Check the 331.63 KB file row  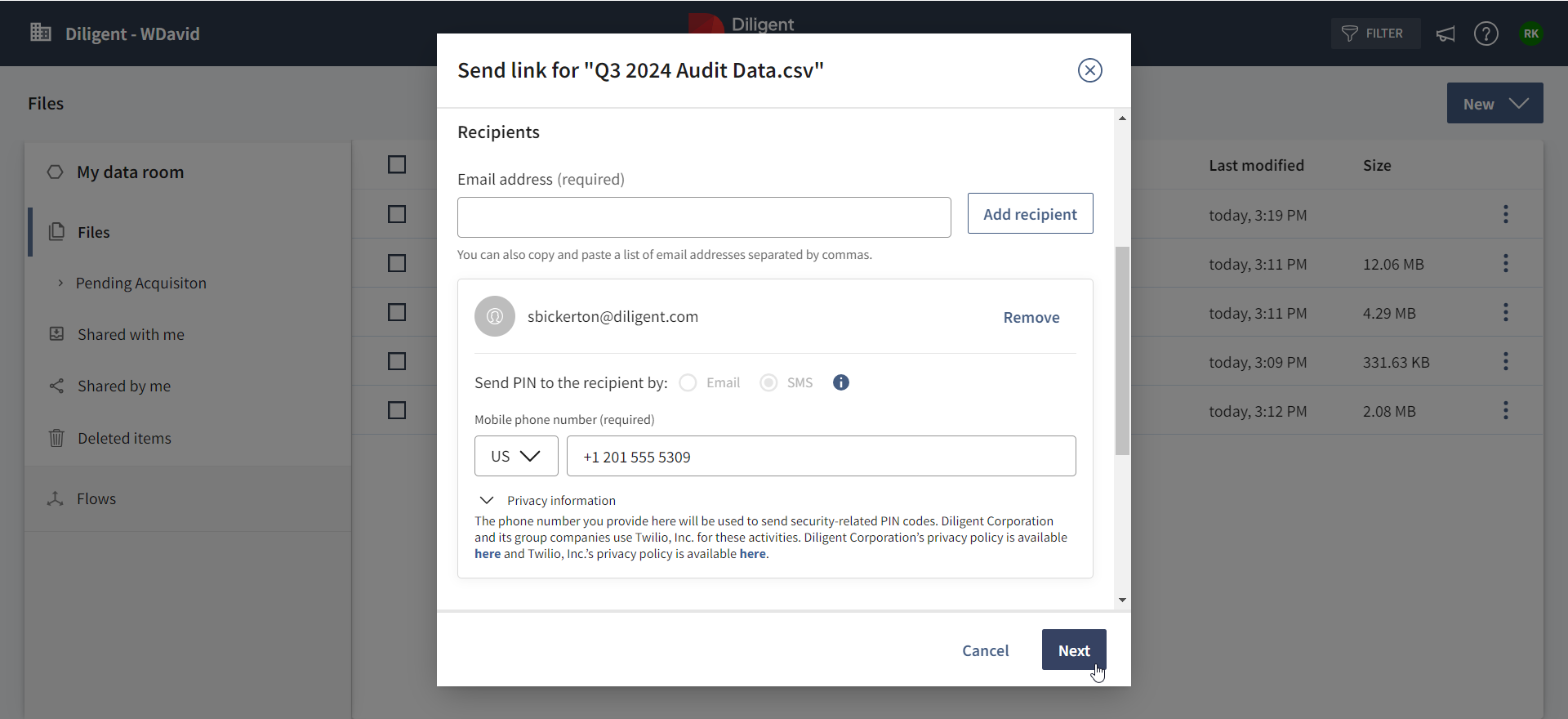point(397,361)
